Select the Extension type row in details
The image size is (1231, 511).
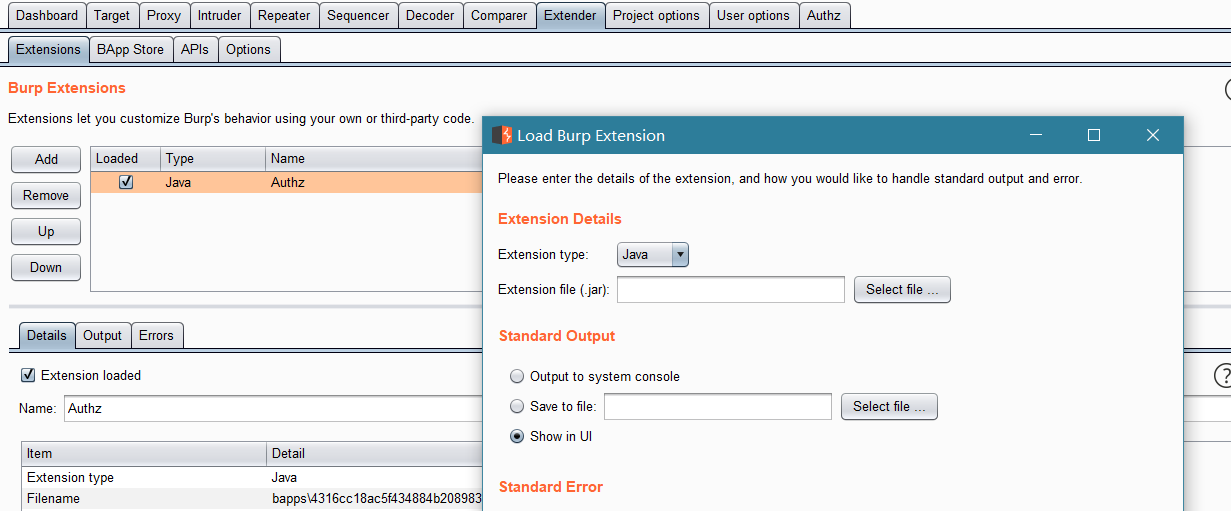pos(252,477)
